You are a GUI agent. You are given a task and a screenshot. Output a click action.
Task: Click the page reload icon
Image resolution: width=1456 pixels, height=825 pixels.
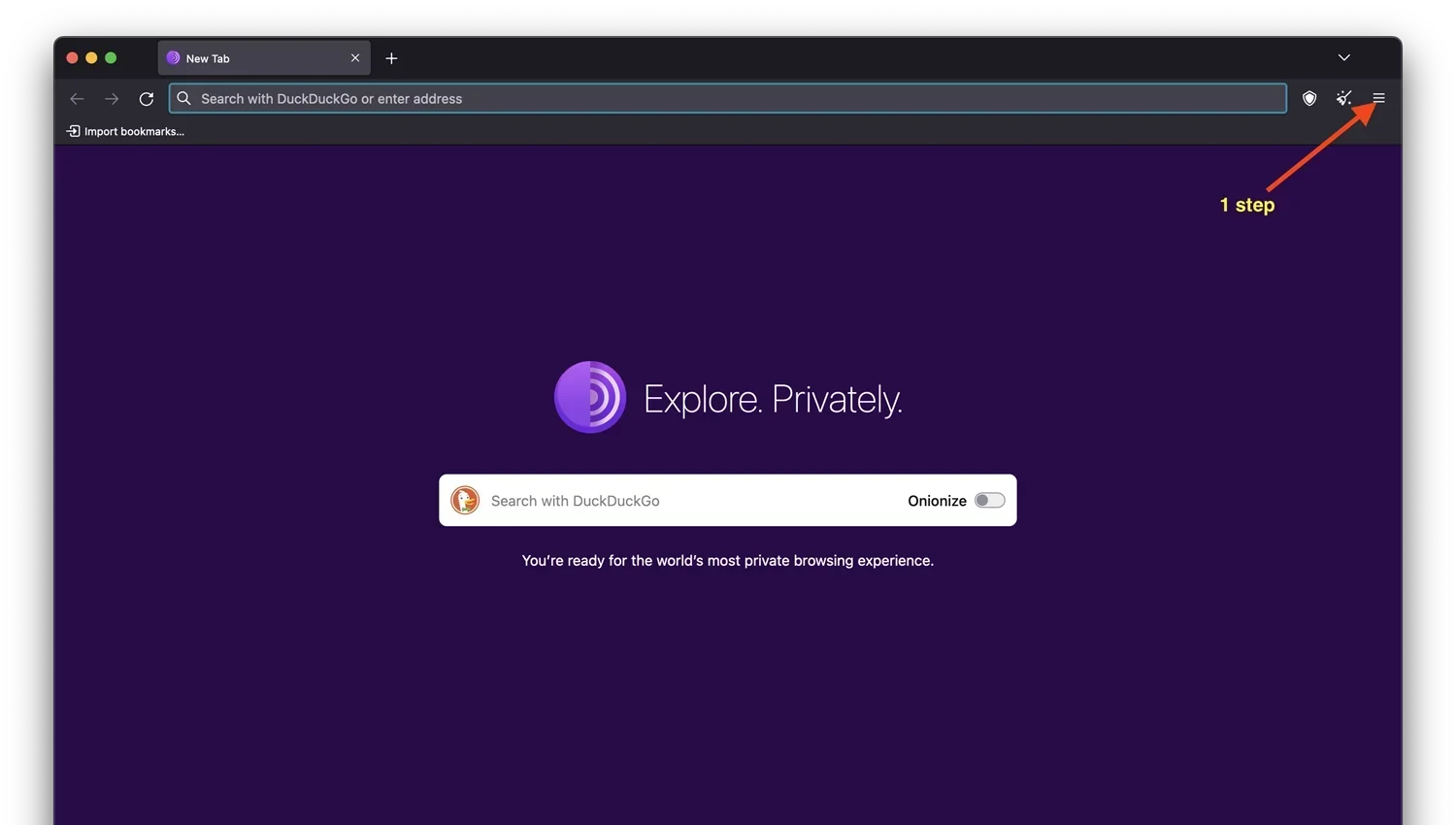(147, 98)
